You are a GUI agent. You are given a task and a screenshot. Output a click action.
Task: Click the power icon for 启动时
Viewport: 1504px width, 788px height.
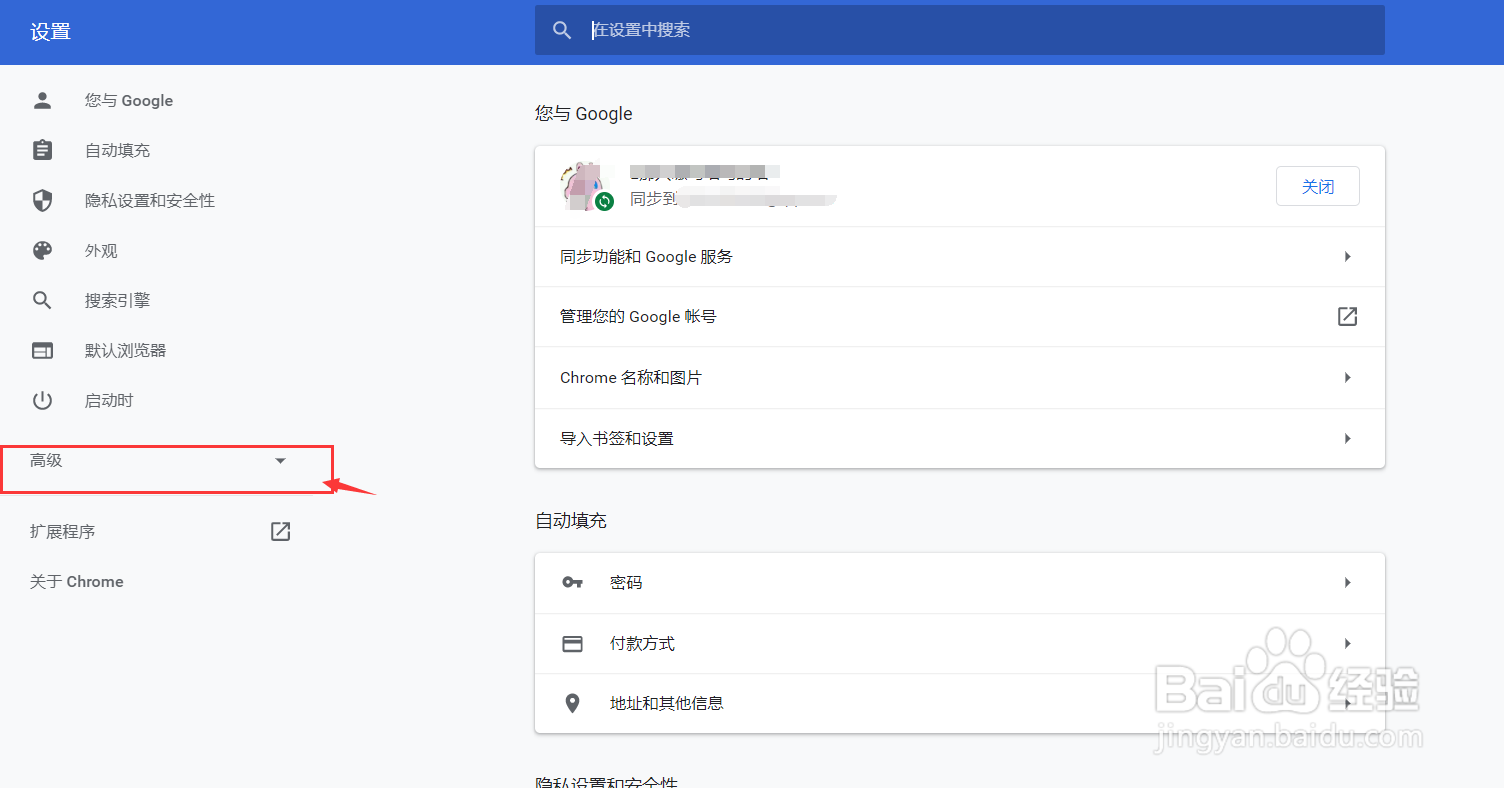[42, 400]
